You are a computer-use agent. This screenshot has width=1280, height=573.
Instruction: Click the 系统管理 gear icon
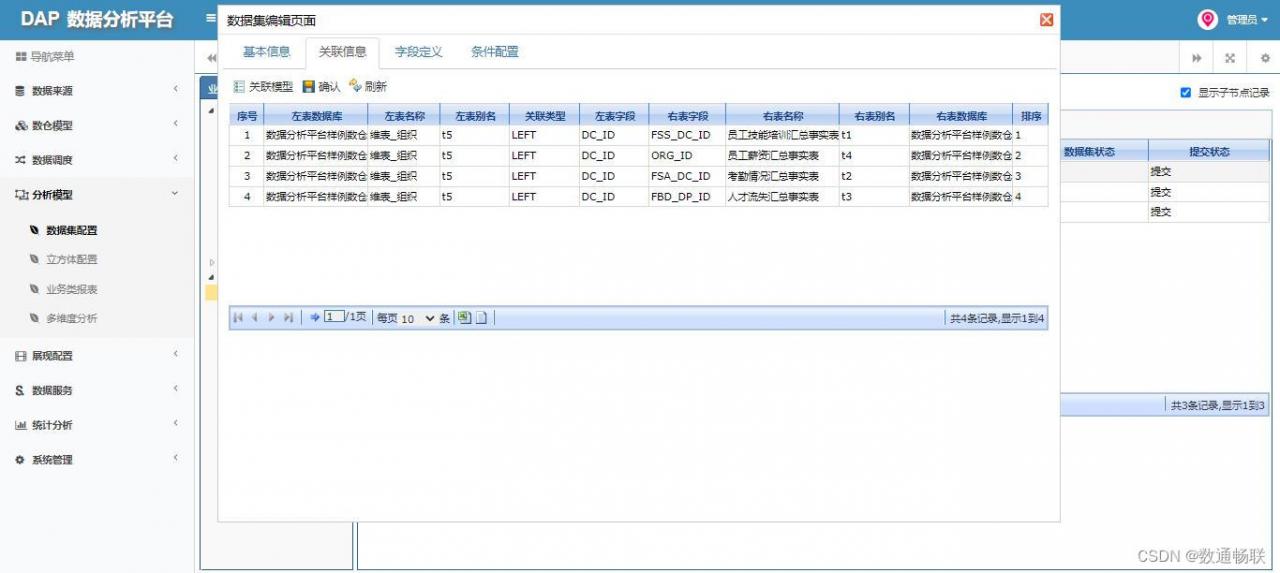[20, 460]
